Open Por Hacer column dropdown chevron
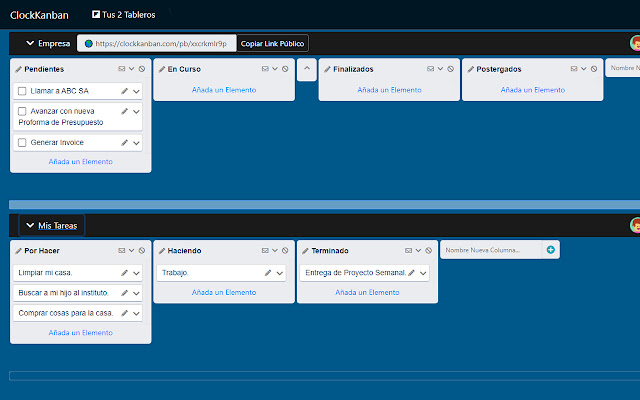640x400 pixels. 131,250
